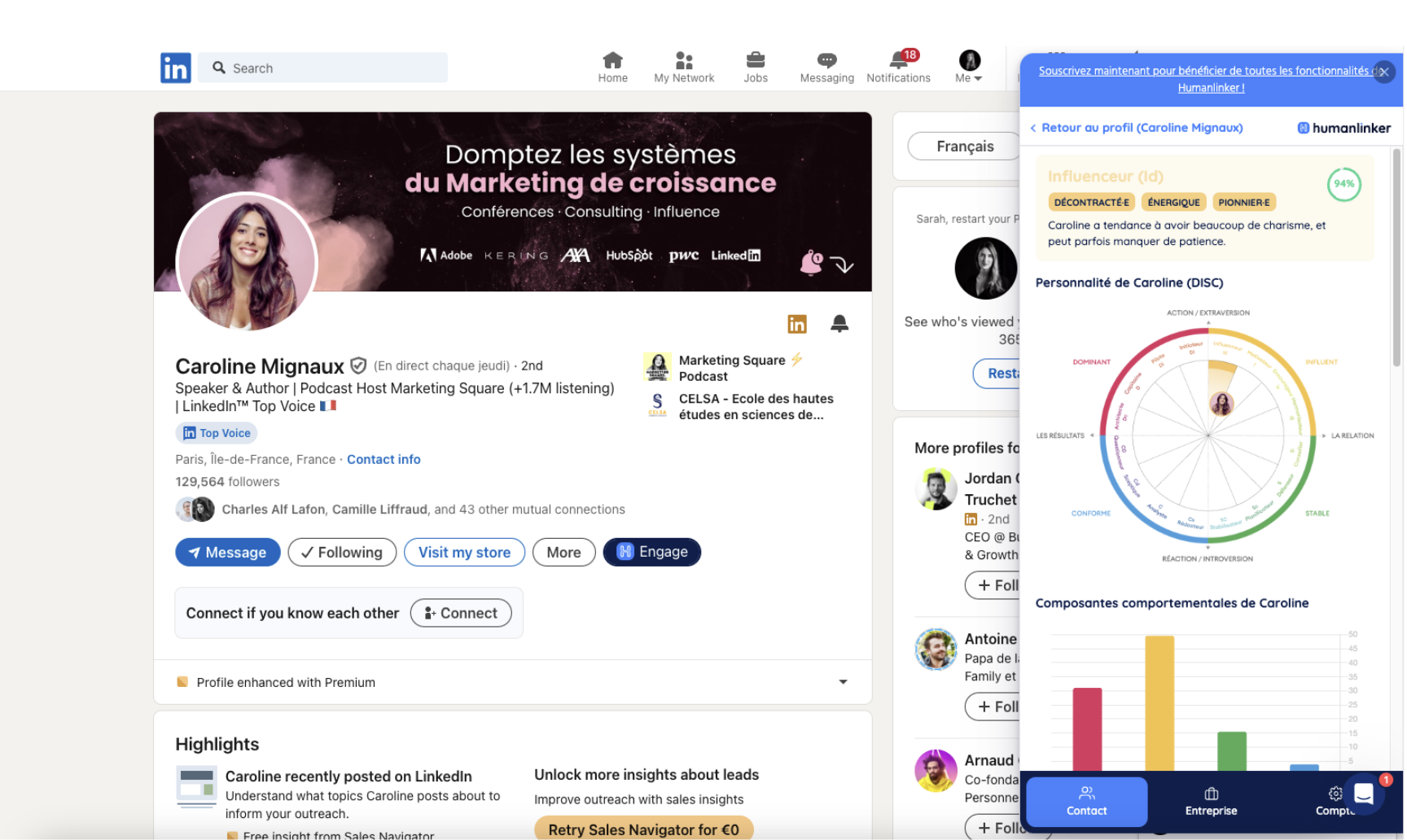
Task: Switch to the Contact tab
Action: [1086, 801]
